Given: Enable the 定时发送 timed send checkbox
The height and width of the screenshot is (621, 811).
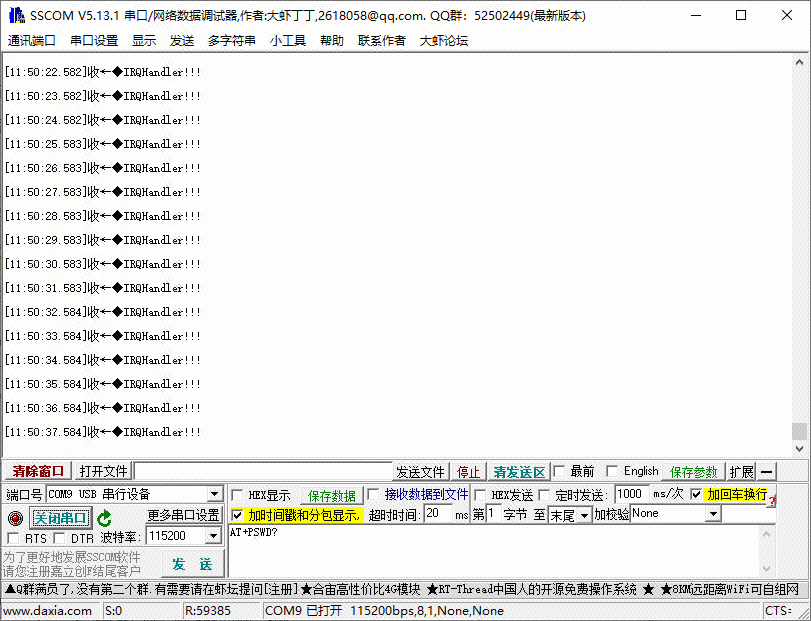Looking at the screenshot, I should click(545, 495).
